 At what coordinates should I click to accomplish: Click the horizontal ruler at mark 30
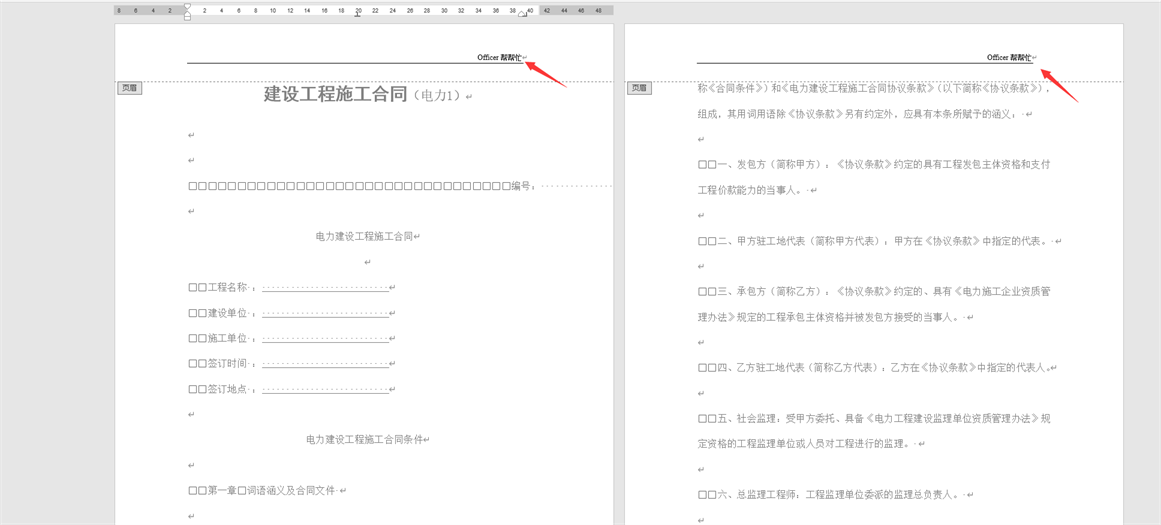pyautogui.click(x=444, y=10)
